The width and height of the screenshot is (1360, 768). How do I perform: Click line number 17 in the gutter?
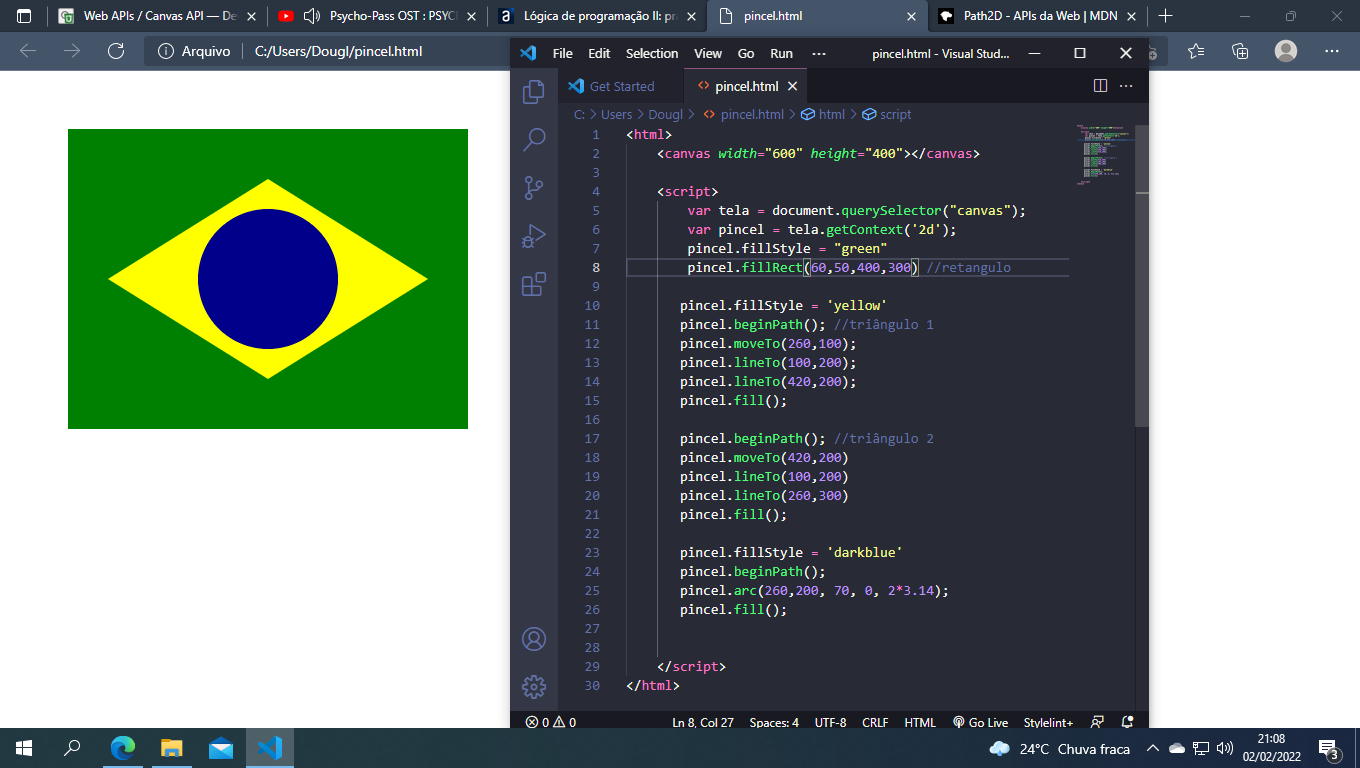coord(593,438)
